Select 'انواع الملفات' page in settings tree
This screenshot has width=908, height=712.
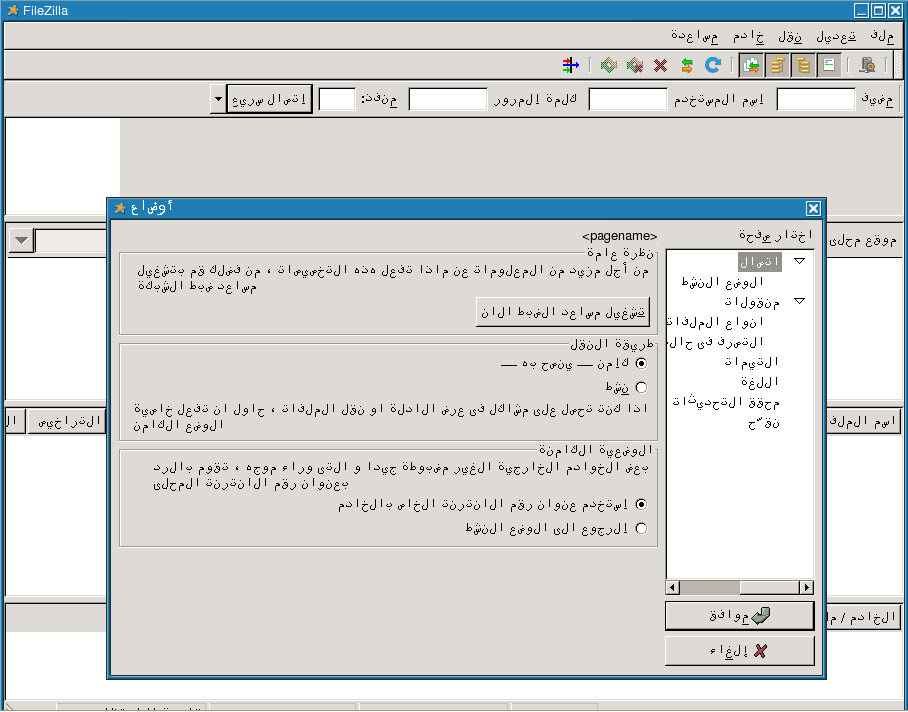[715, 322]
